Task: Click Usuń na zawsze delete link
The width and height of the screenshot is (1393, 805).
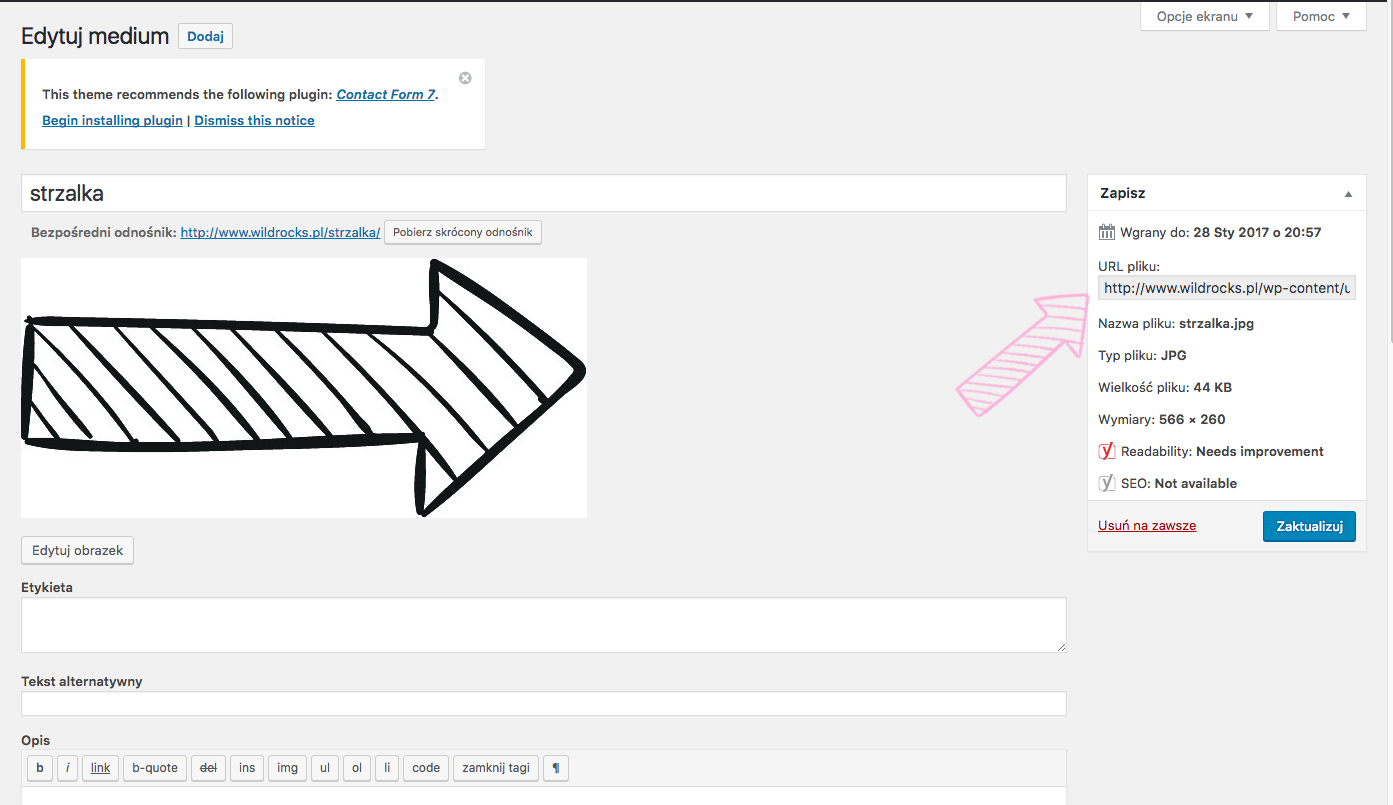Action: [x=1146, y=525]
